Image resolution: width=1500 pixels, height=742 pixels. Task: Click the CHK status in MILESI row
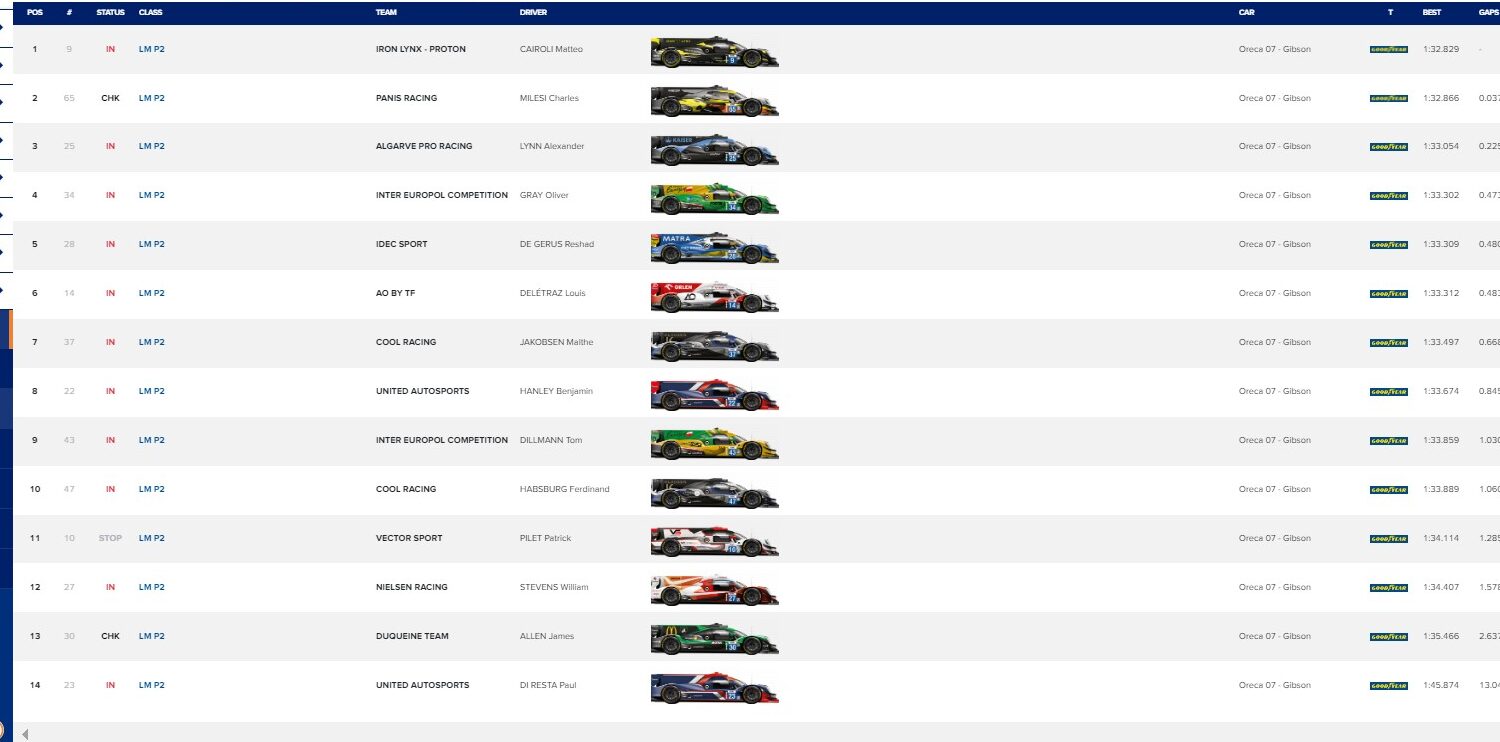(x=110, y=98)
